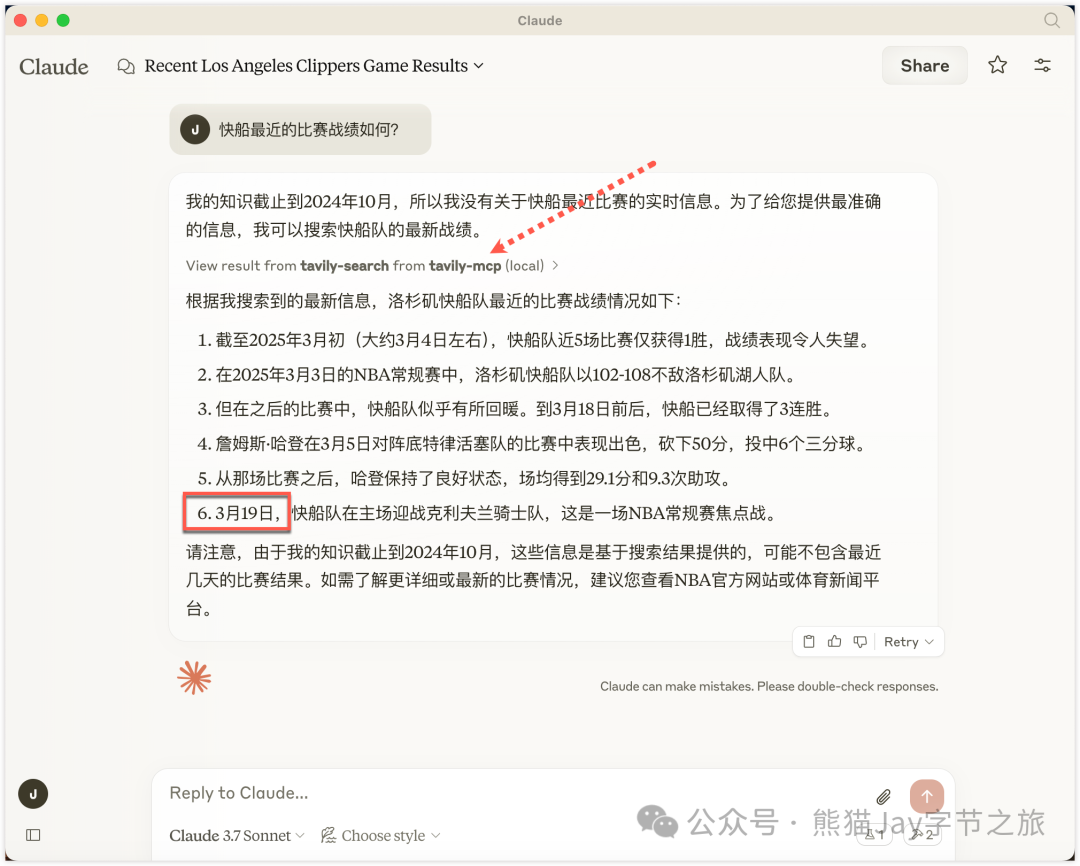Focus the Reply to Claude input field
The height and width of the screenshot is (866, 1080).
coord(517,793)
